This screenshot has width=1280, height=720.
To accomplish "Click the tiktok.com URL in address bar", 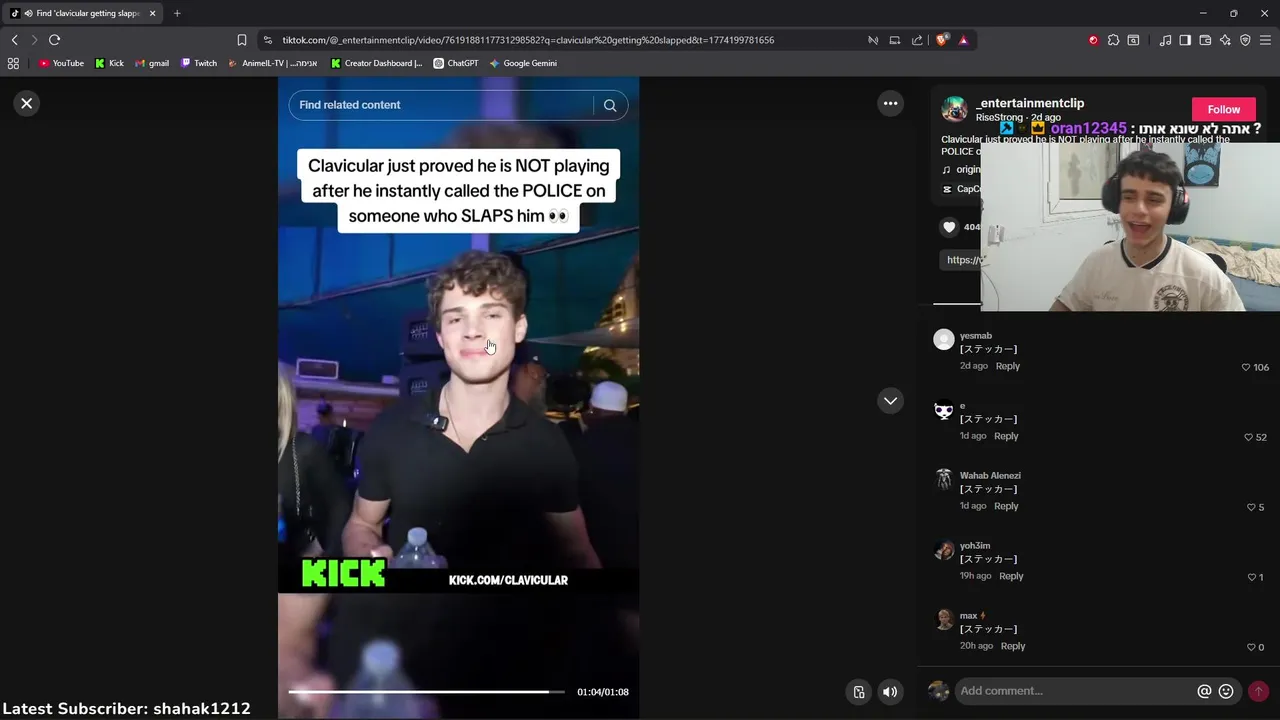I will click(528, 40).
